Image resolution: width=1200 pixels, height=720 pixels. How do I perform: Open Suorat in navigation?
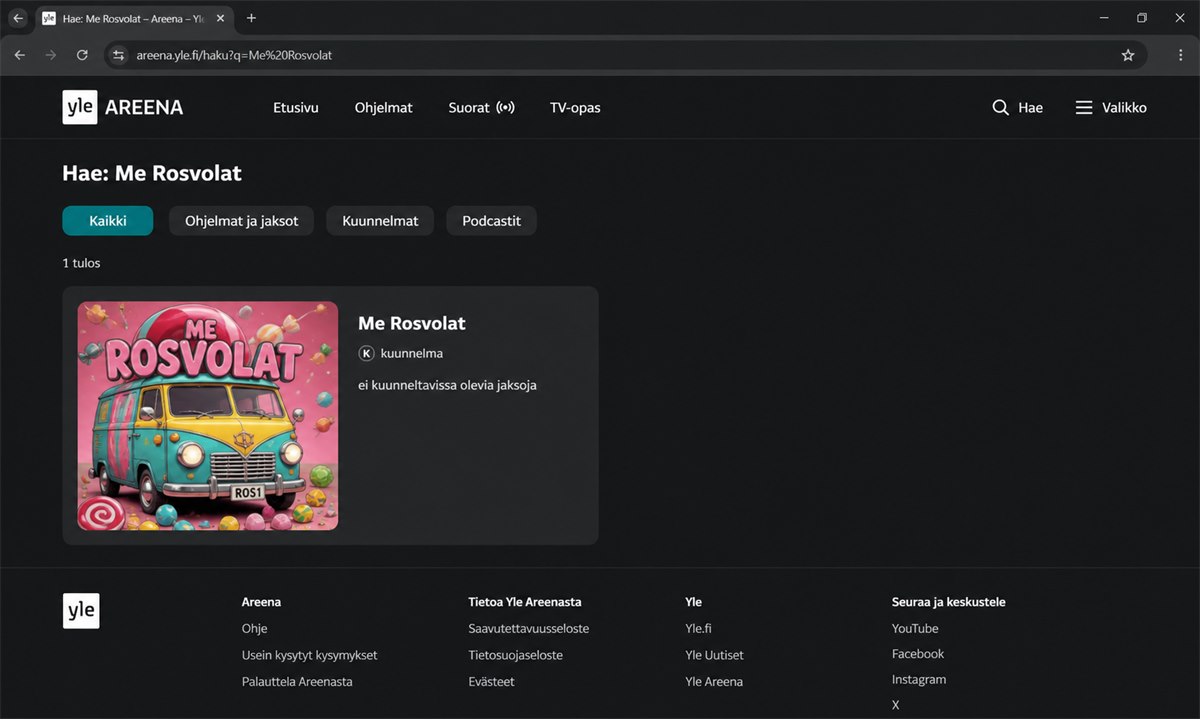tap(469, 107)
